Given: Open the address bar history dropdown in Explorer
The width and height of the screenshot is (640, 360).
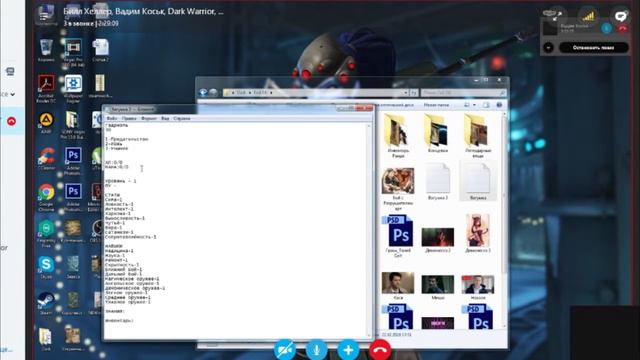Looking at the screenshot, I should click(406, 93).
